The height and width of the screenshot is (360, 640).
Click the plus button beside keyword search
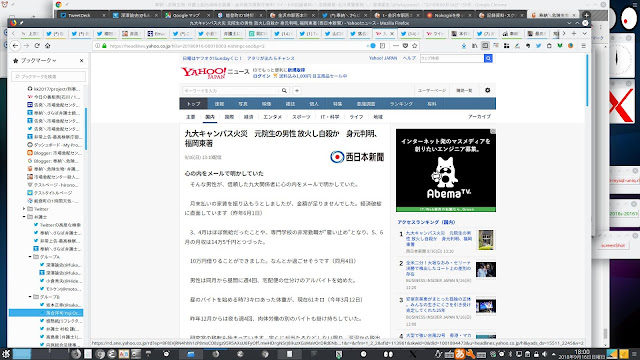(297, 91)
